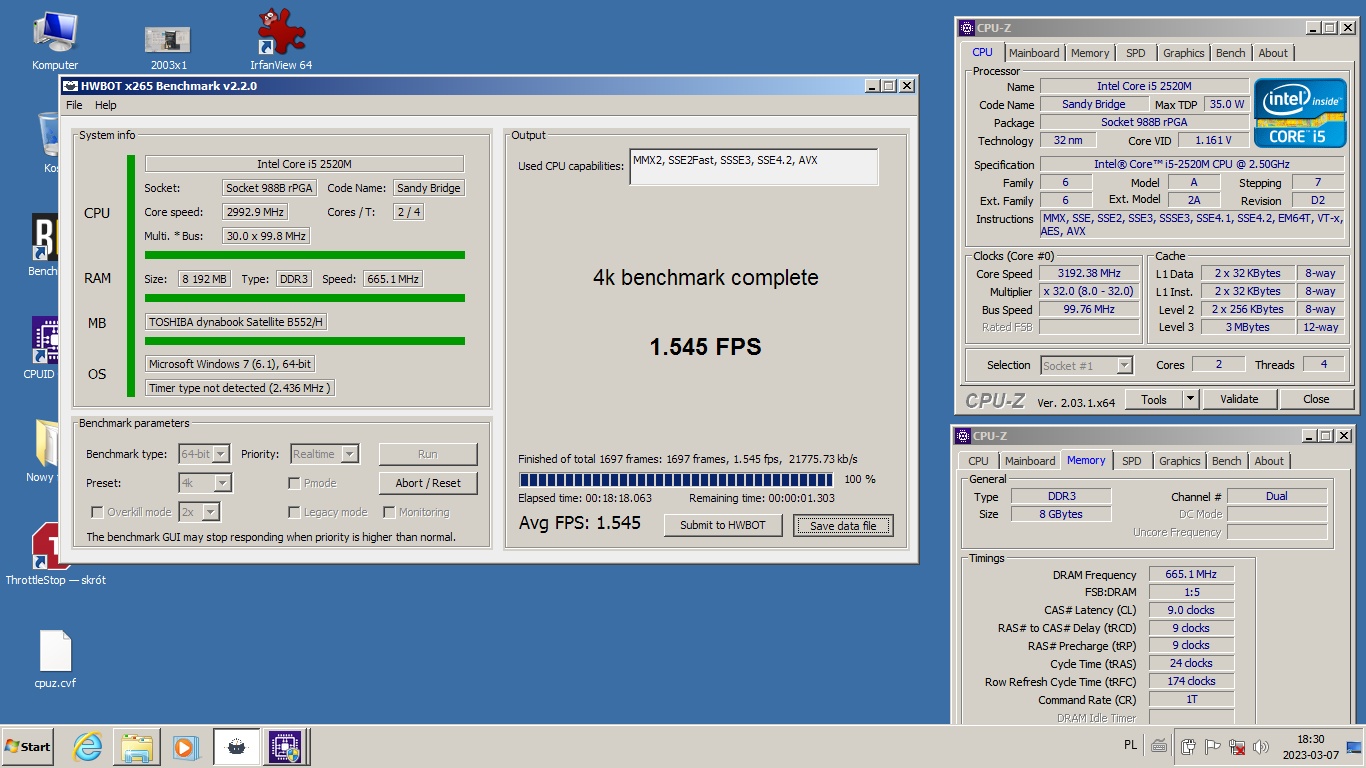Click the Tools button in CPU-Z
This screenshot has width=1366, height=768.
1154,399
